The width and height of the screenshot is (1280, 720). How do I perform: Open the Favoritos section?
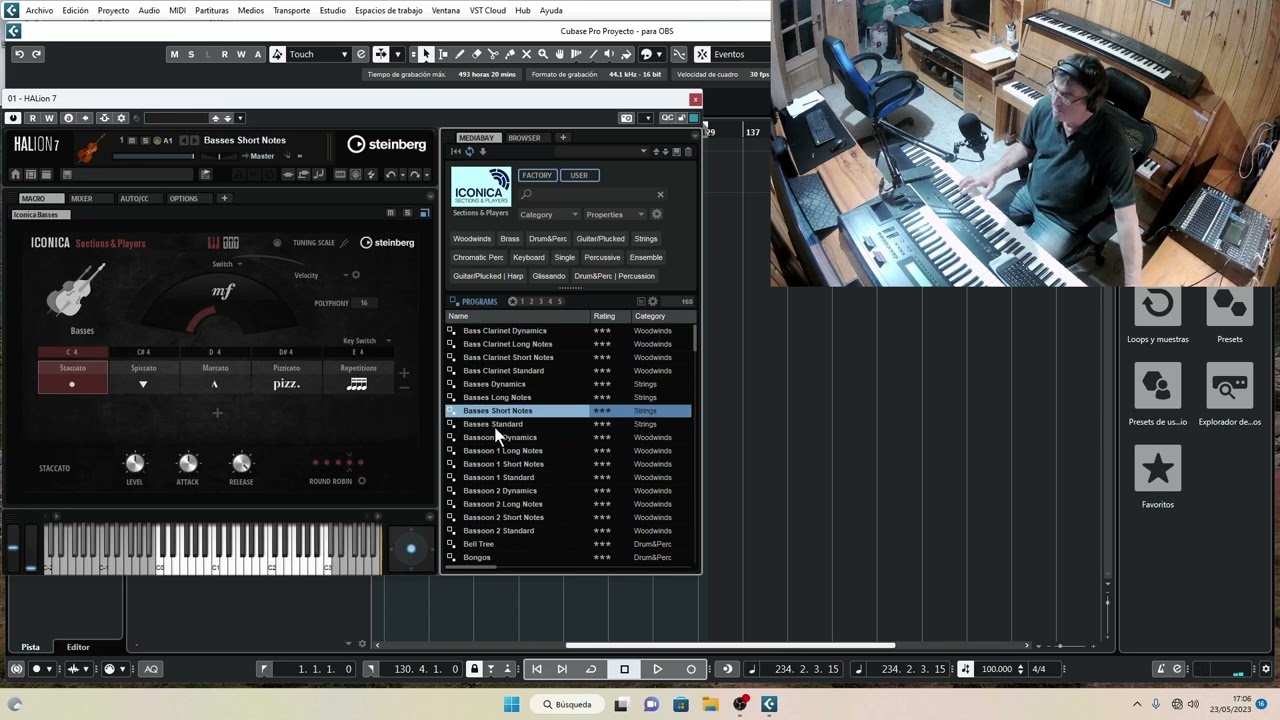tap(1158, 476)
